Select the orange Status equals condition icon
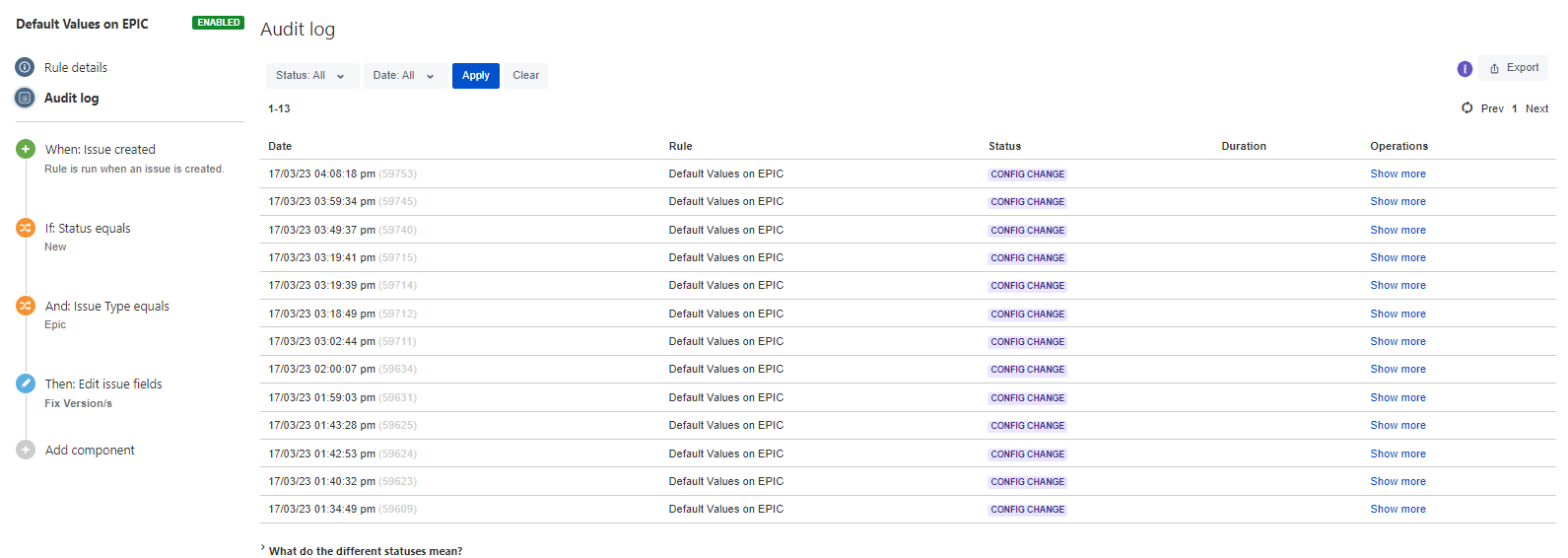 pos(26,228)
